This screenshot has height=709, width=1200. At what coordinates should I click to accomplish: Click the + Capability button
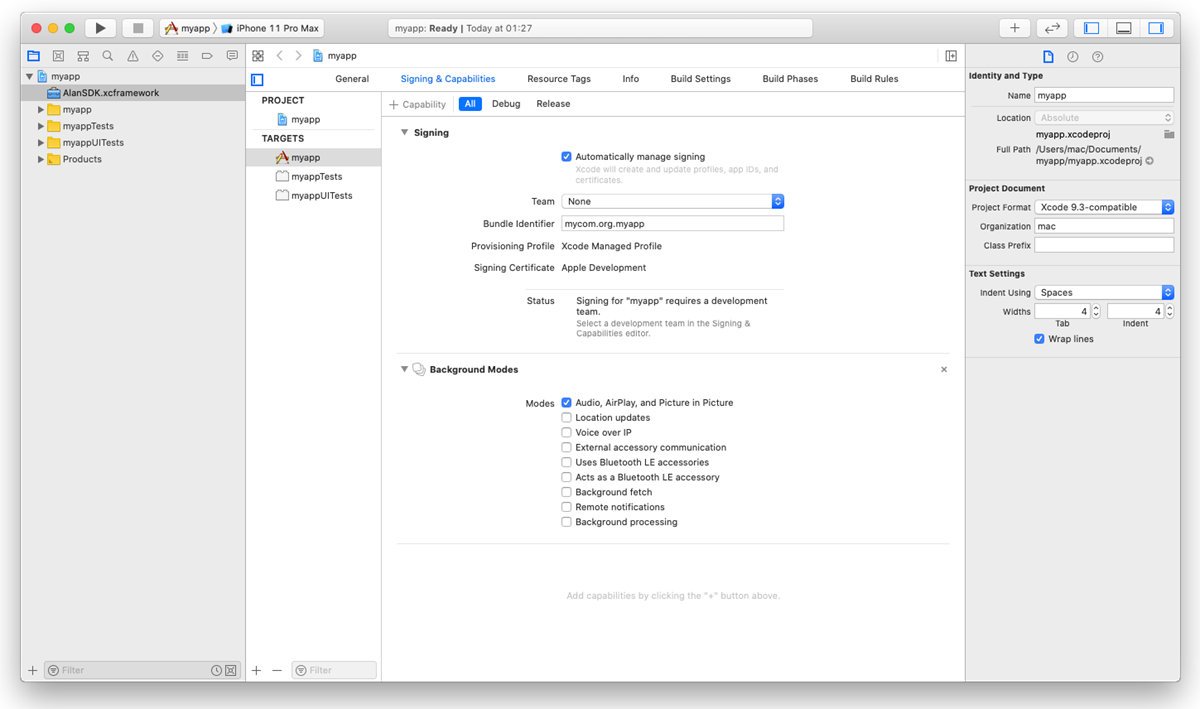pos(417,104)
